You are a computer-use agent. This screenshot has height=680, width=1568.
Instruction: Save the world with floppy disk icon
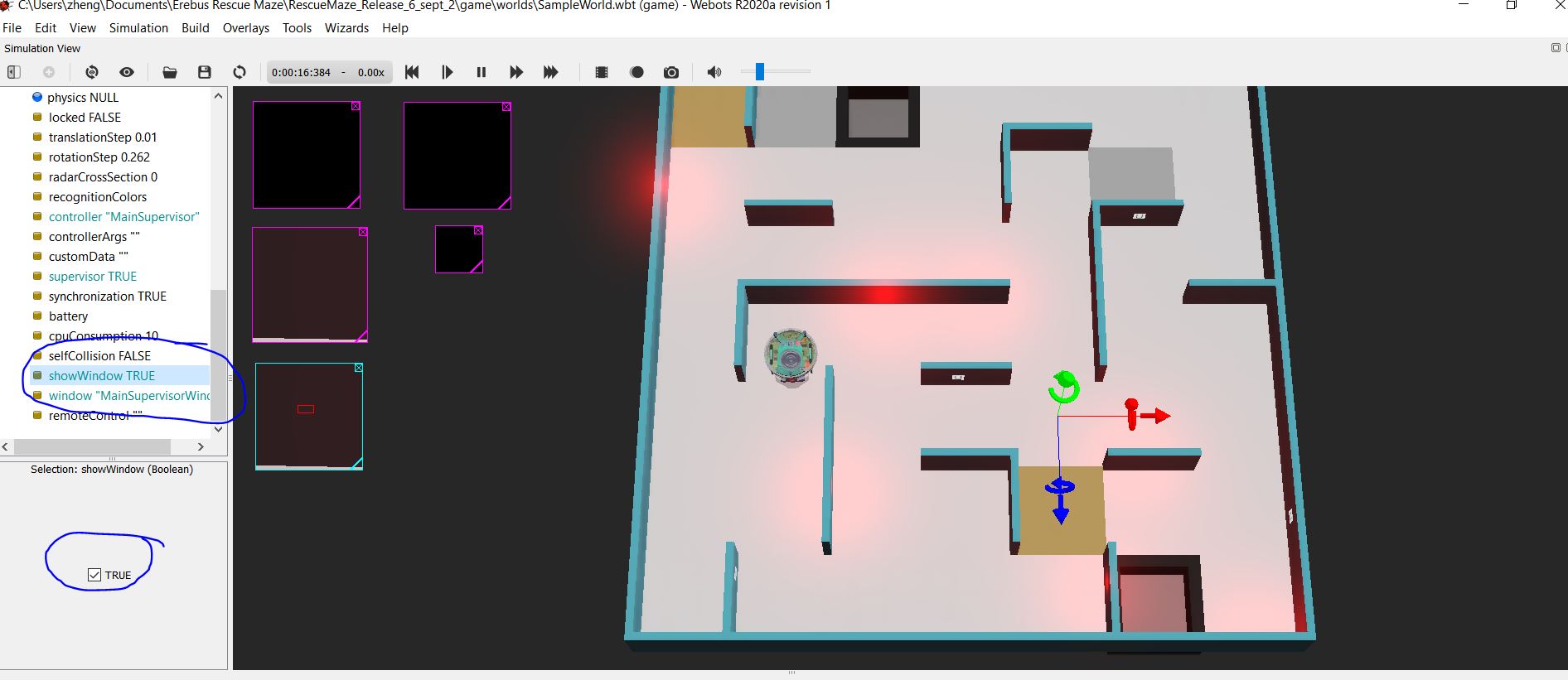[x=205, y=72]
